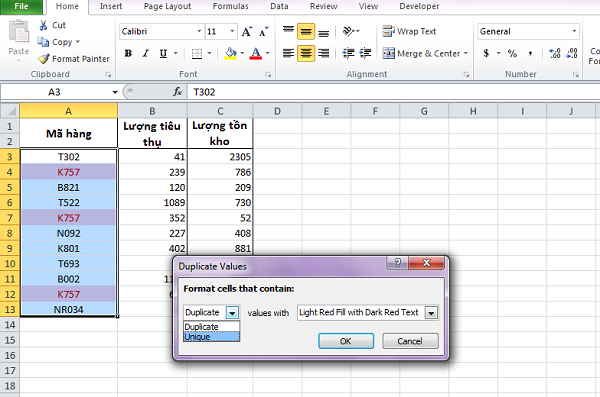600x397 pixels.
Task: Select Duplicate from the dropdown list
Action: click(x=212, y=327)
